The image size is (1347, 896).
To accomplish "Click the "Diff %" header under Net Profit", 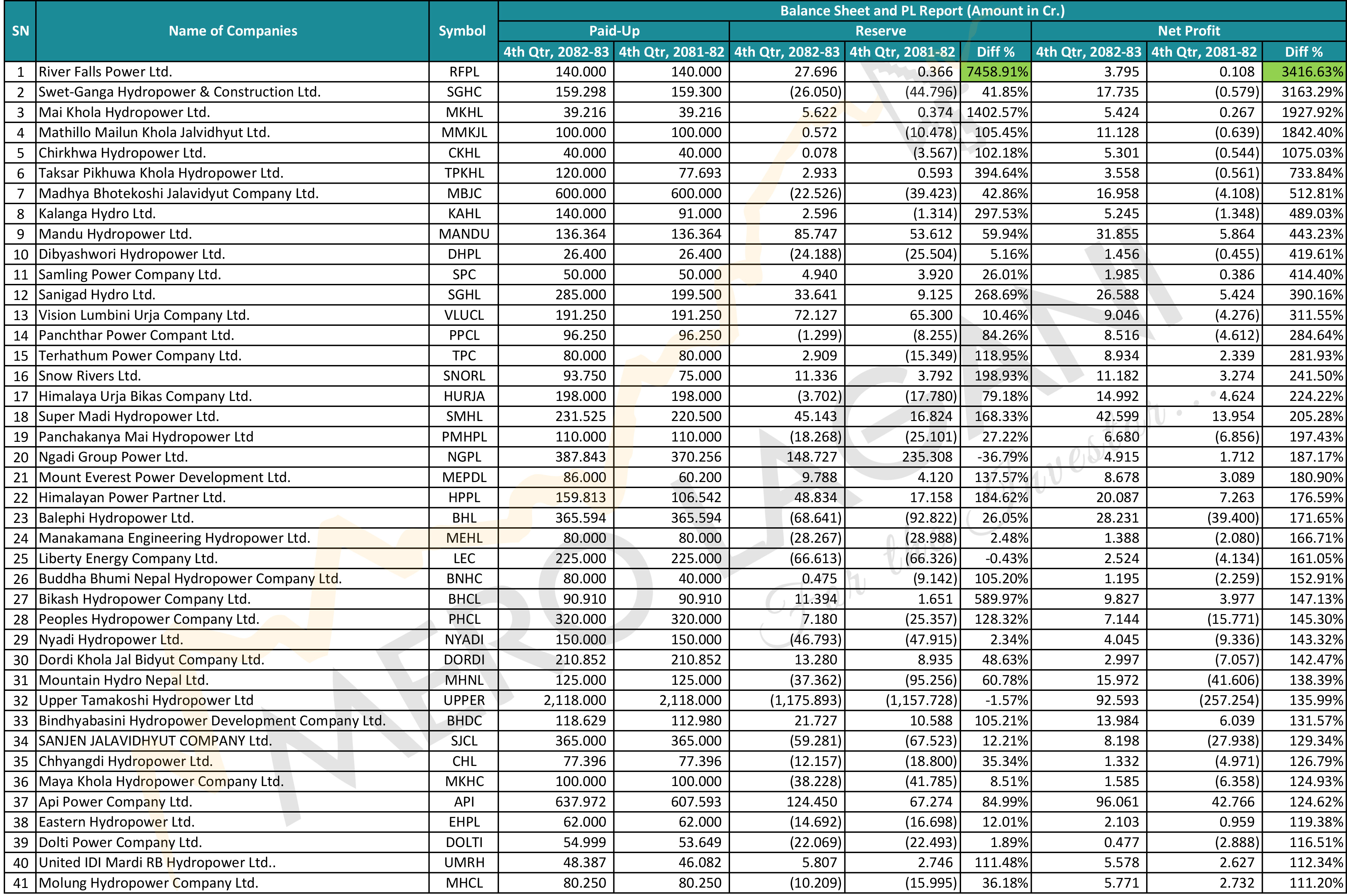I will click(x=1303, y=52).
